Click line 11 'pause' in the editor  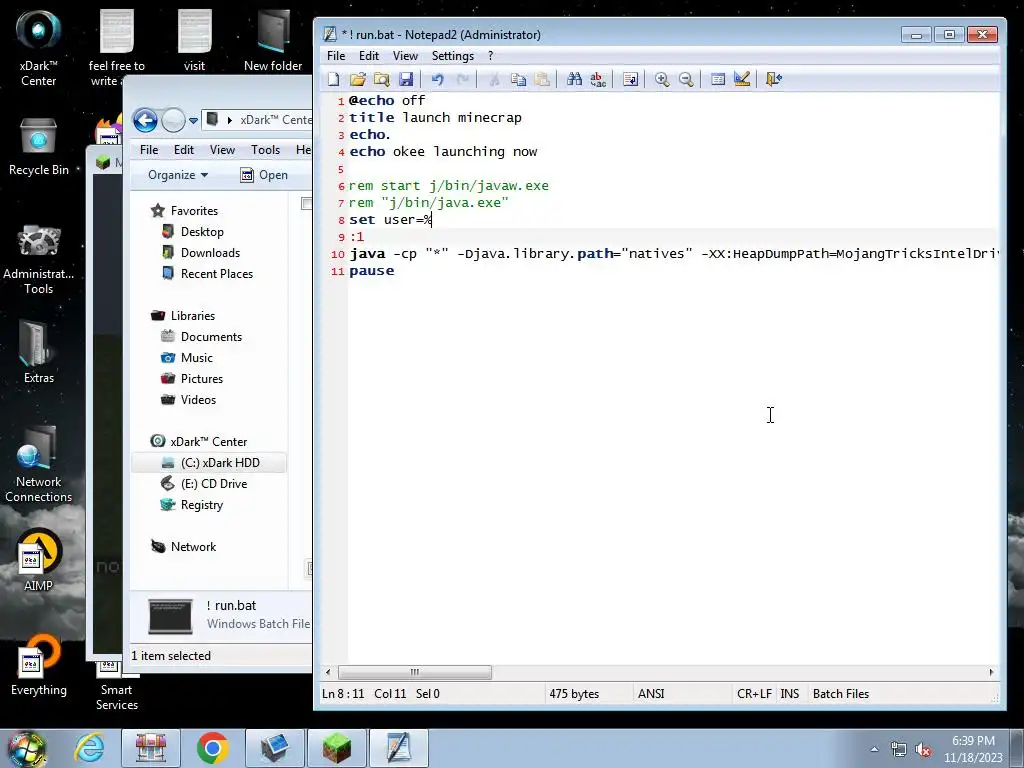372,271
